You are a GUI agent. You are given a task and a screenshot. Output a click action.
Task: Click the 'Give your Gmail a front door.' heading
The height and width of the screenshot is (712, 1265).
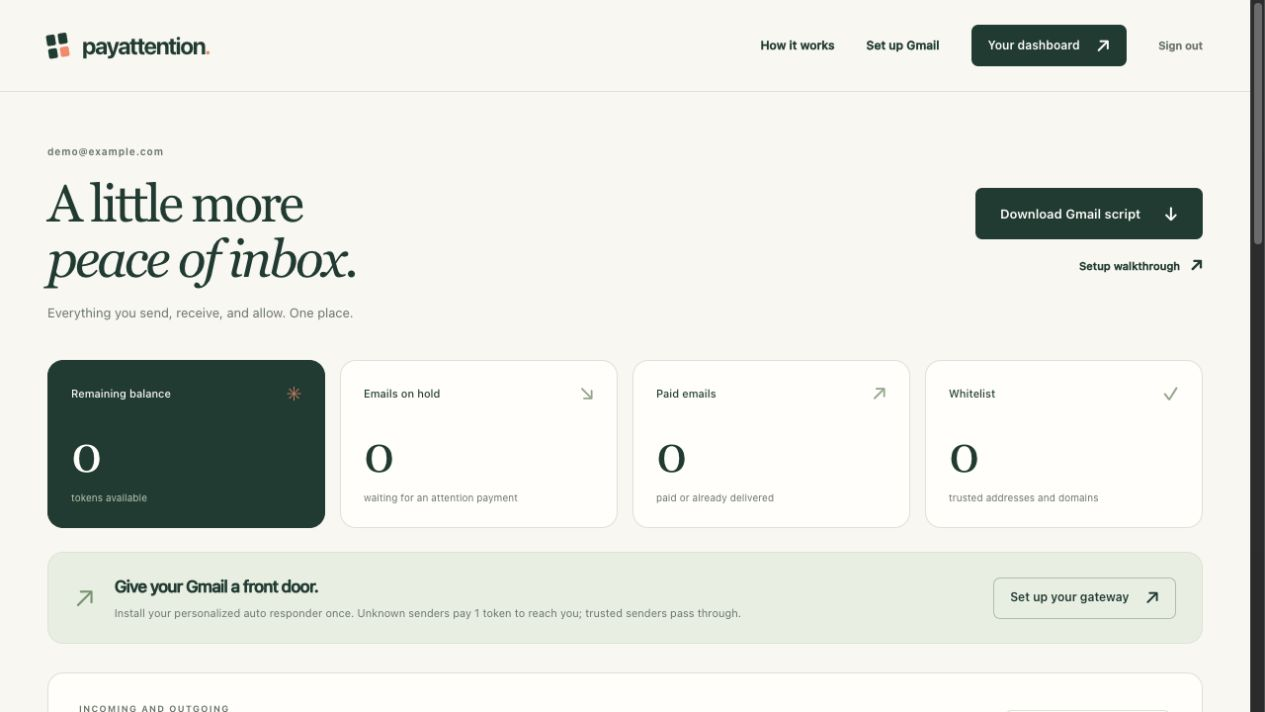(216, 587)
